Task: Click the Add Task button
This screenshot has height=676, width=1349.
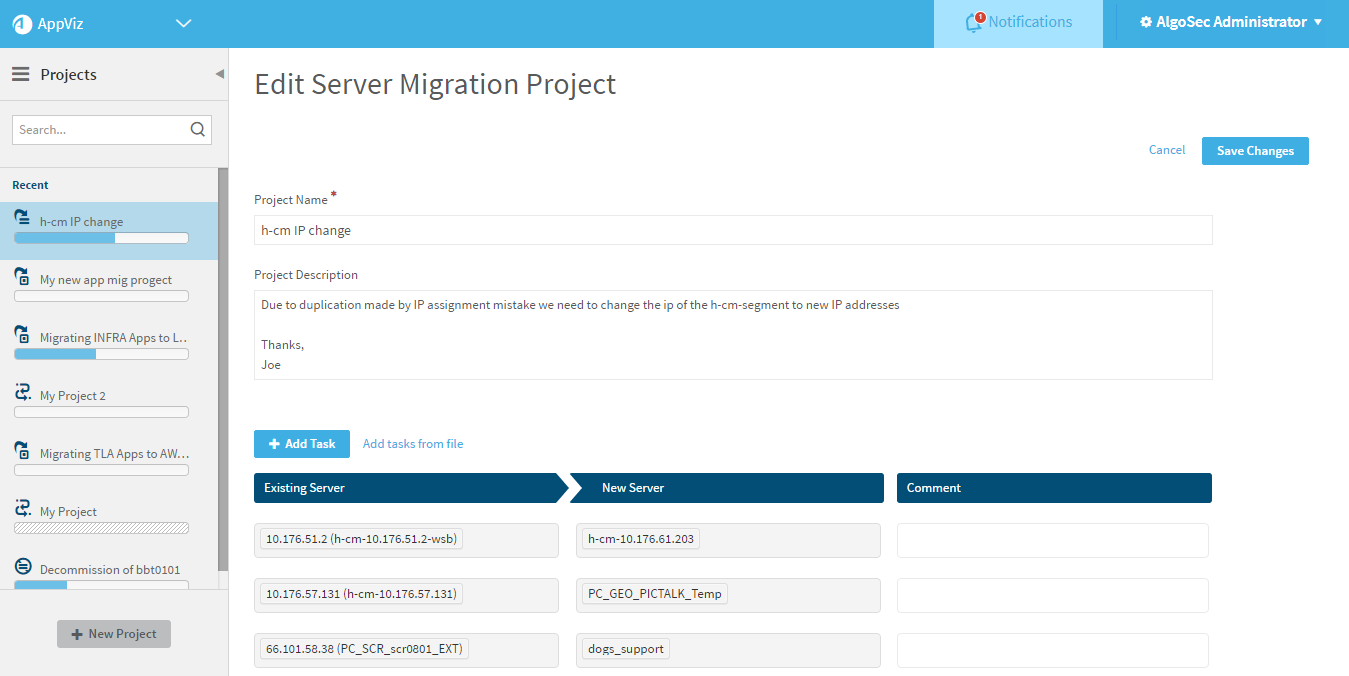Action: [301, 444]
